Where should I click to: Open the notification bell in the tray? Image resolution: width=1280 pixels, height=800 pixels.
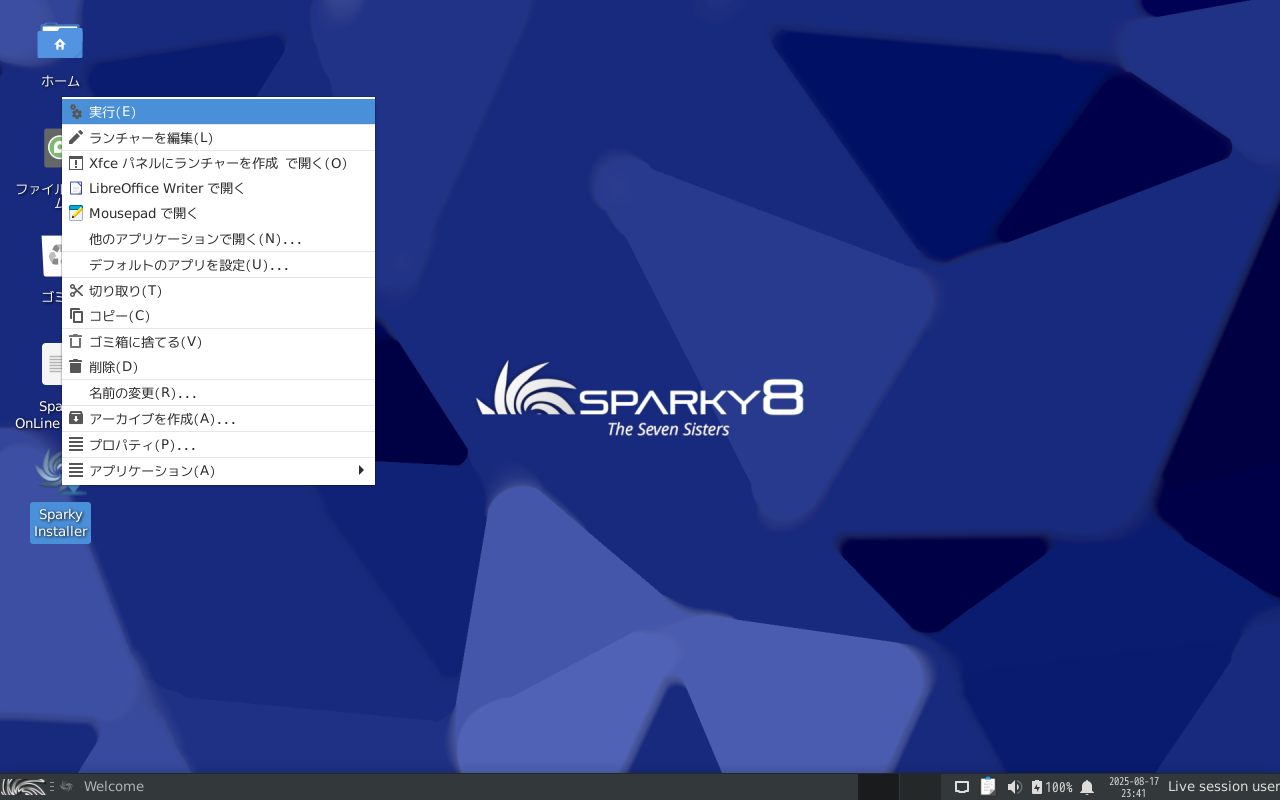(1087, 787)
